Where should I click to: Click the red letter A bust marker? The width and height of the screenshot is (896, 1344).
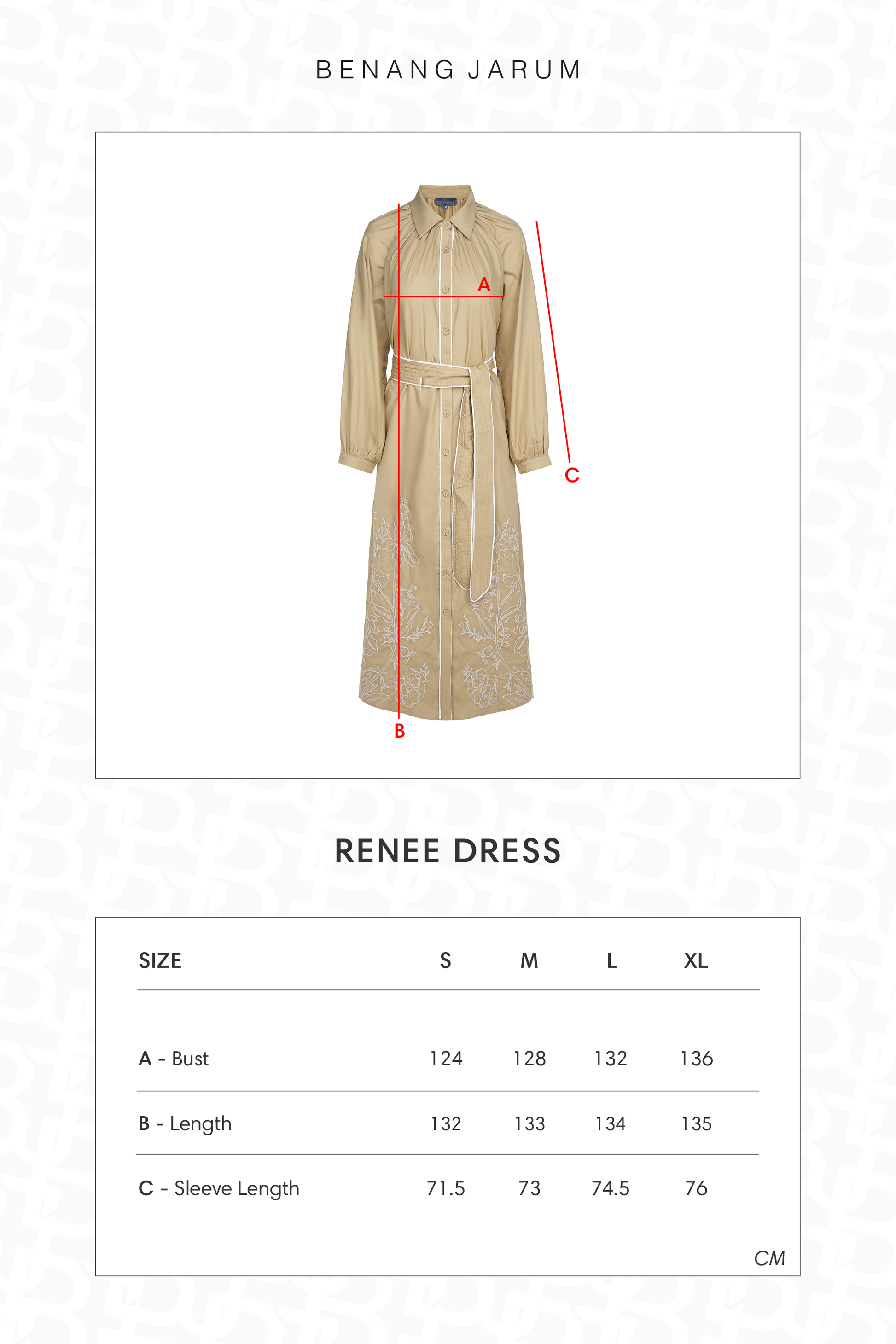click(x=484, y=285)
